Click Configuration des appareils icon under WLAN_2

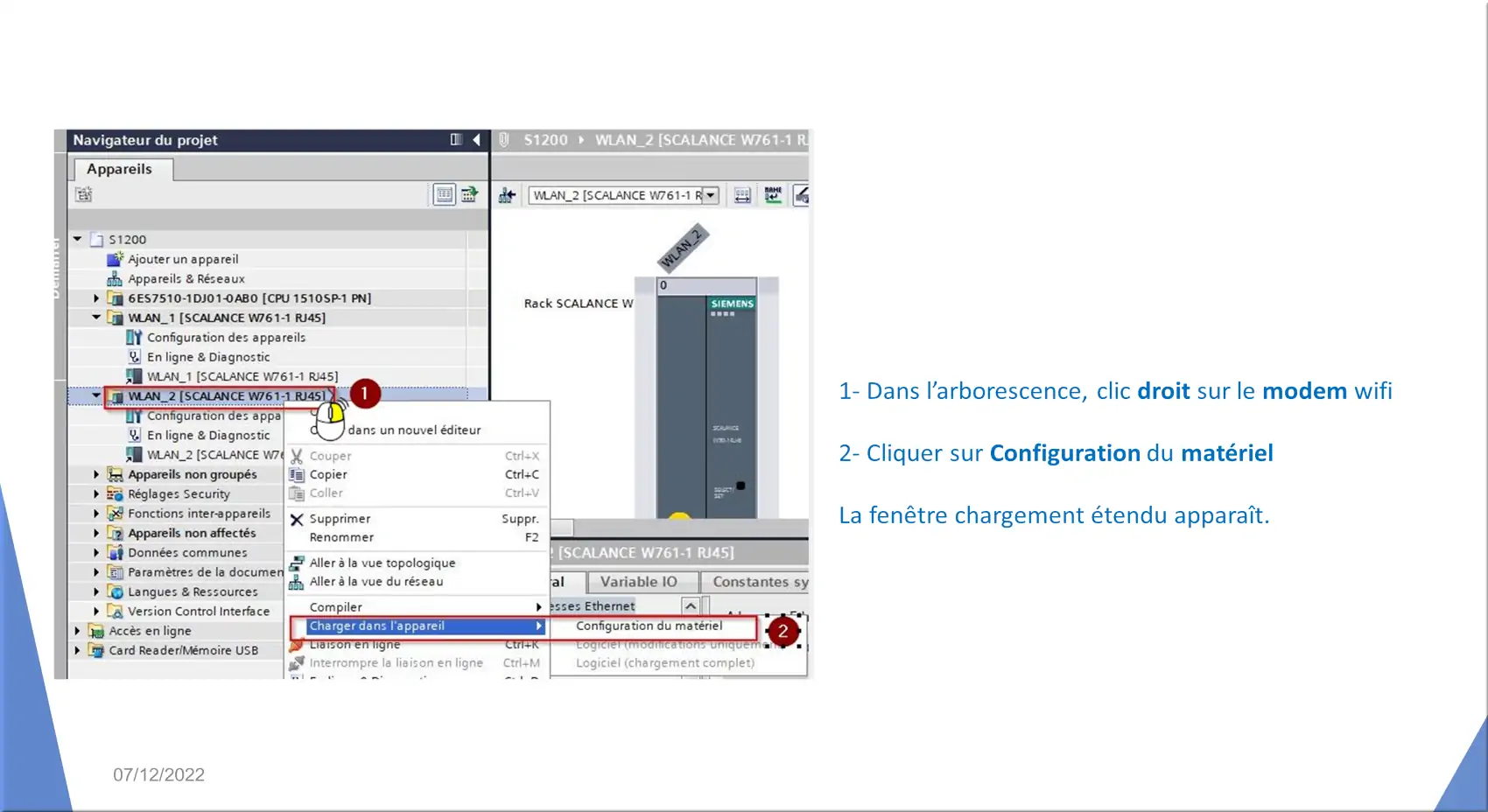[x=134, y=416]
